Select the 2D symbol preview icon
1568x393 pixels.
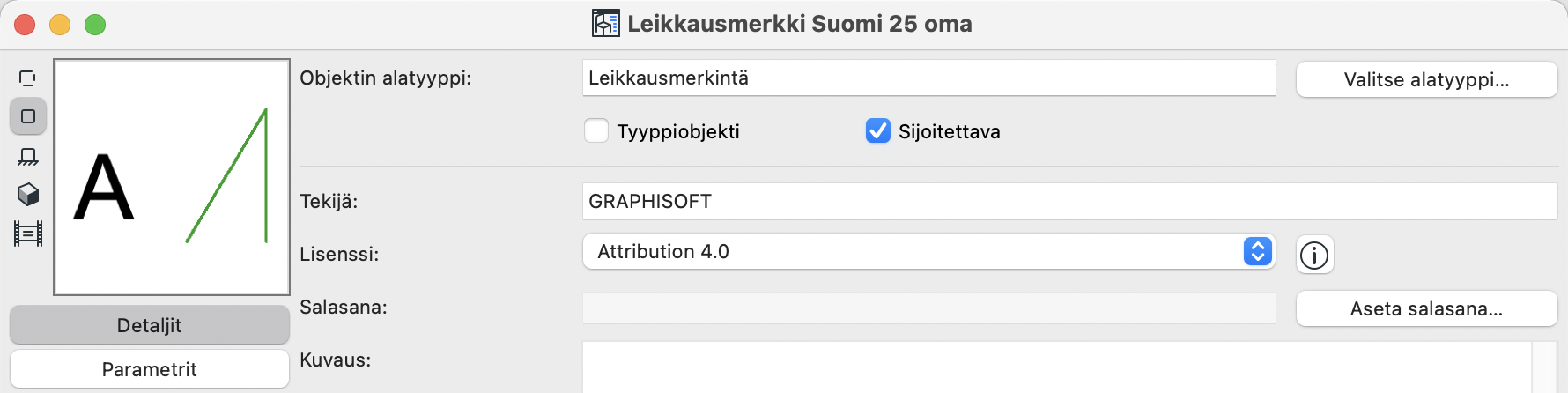[x=28, y=116]
